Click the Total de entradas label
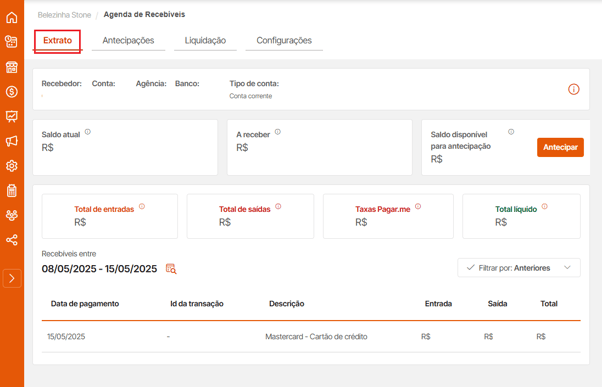This screenshot has width=602, height=387. click(x=104, y=209)
